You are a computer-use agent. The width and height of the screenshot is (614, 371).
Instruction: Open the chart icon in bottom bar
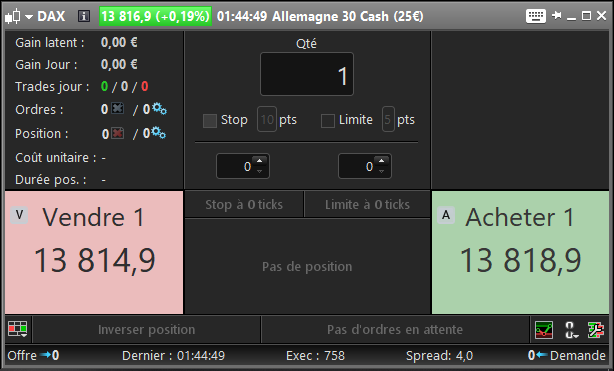[x=544, y=329]
